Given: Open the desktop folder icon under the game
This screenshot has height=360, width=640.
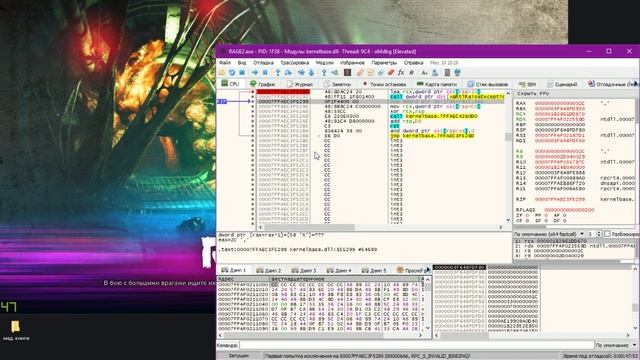Looking at the screenshot, I should tap(16, 327).
